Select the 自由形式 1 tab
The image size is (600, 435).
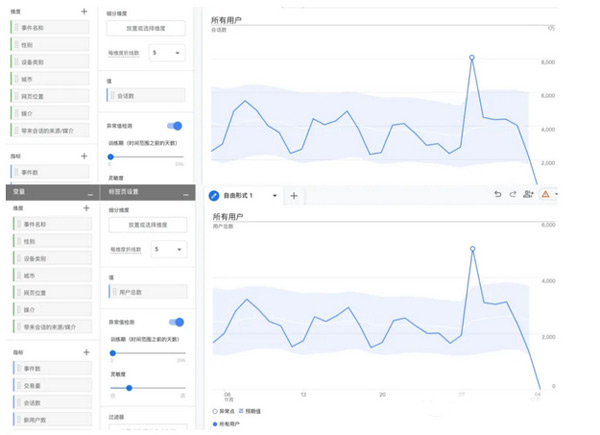point(239,195)
